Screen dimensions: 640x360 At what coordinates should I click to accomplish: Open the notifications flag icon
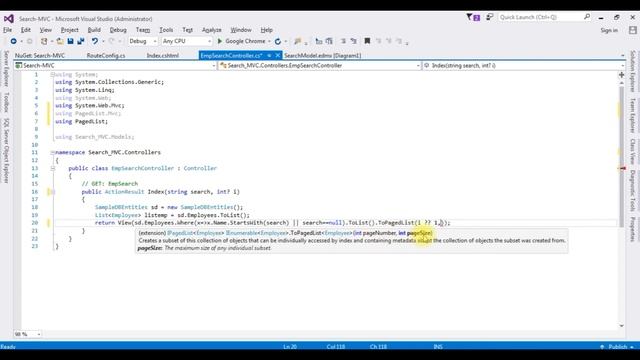473,17
